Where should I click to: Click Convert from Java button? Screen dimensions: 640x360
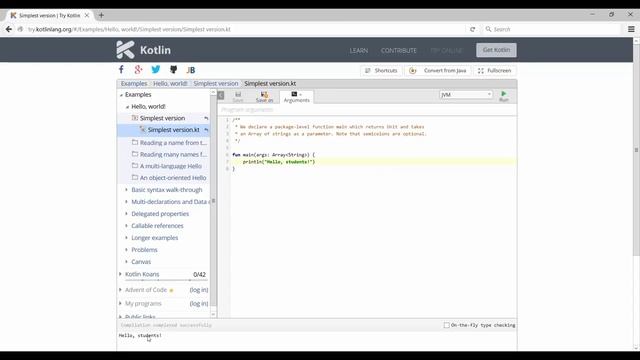(438, 71)
